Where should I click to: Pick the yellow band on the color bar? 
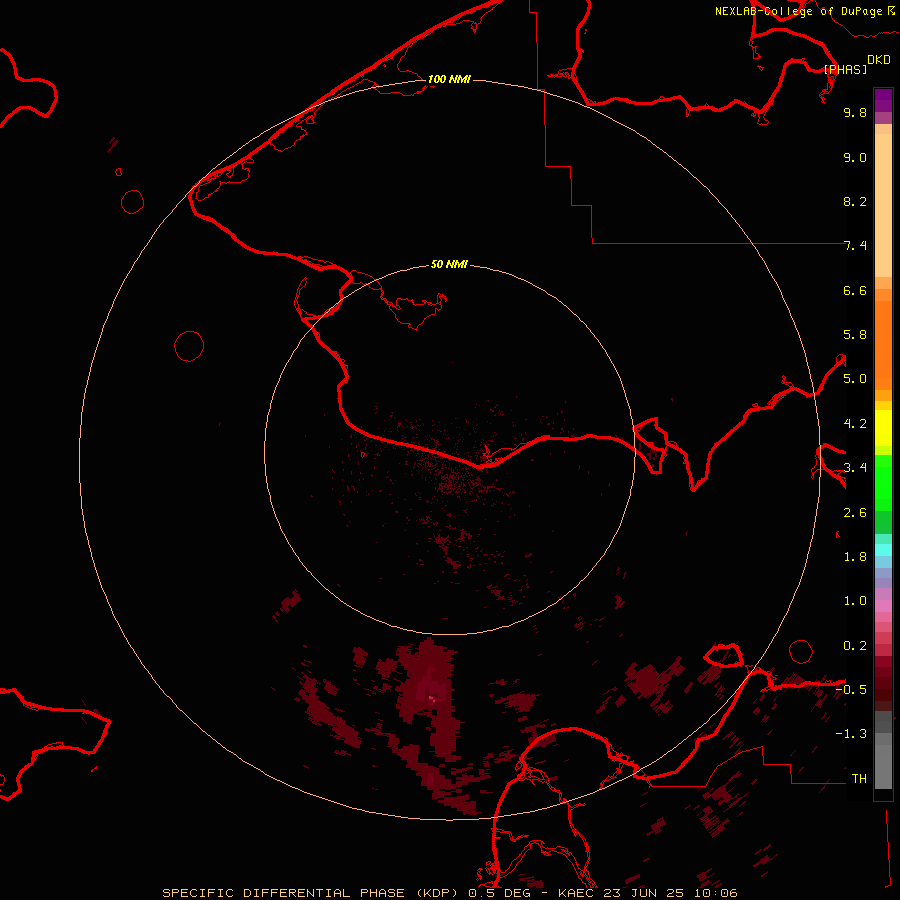(883, 427)
